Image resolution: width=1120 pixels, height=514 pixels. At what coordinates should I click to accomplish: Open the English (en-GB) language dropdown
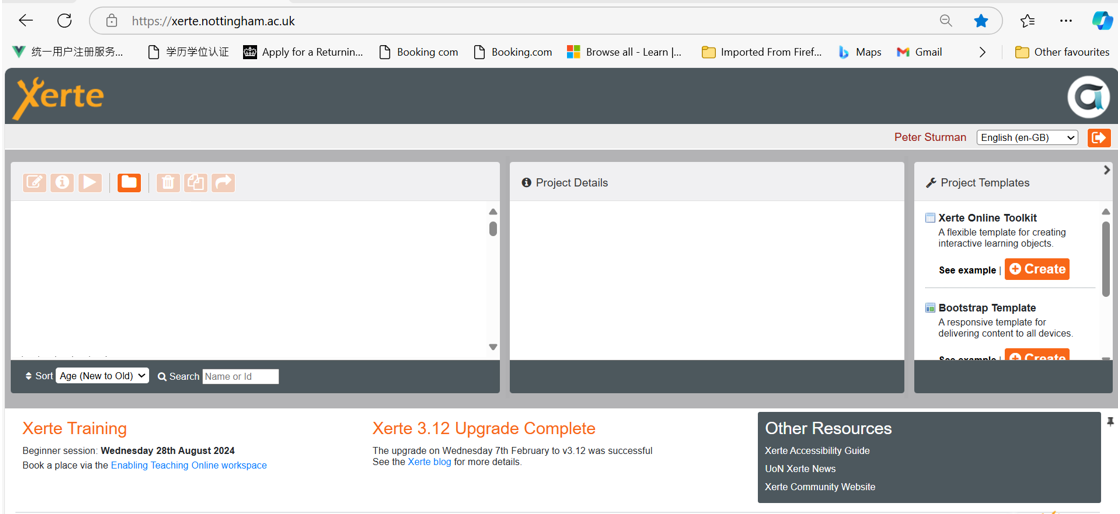pyautogui.click(x=1027, y=138)
